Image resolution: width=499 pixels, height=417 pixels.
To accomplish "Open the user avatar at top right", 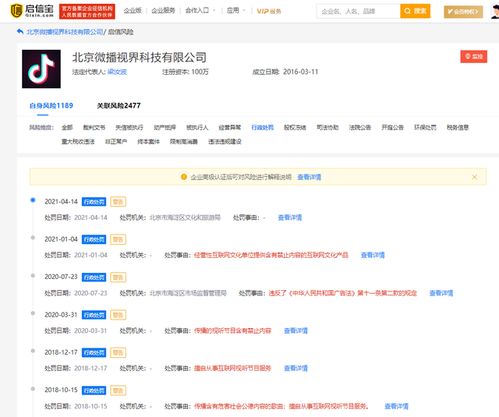I will pos(495,12).
